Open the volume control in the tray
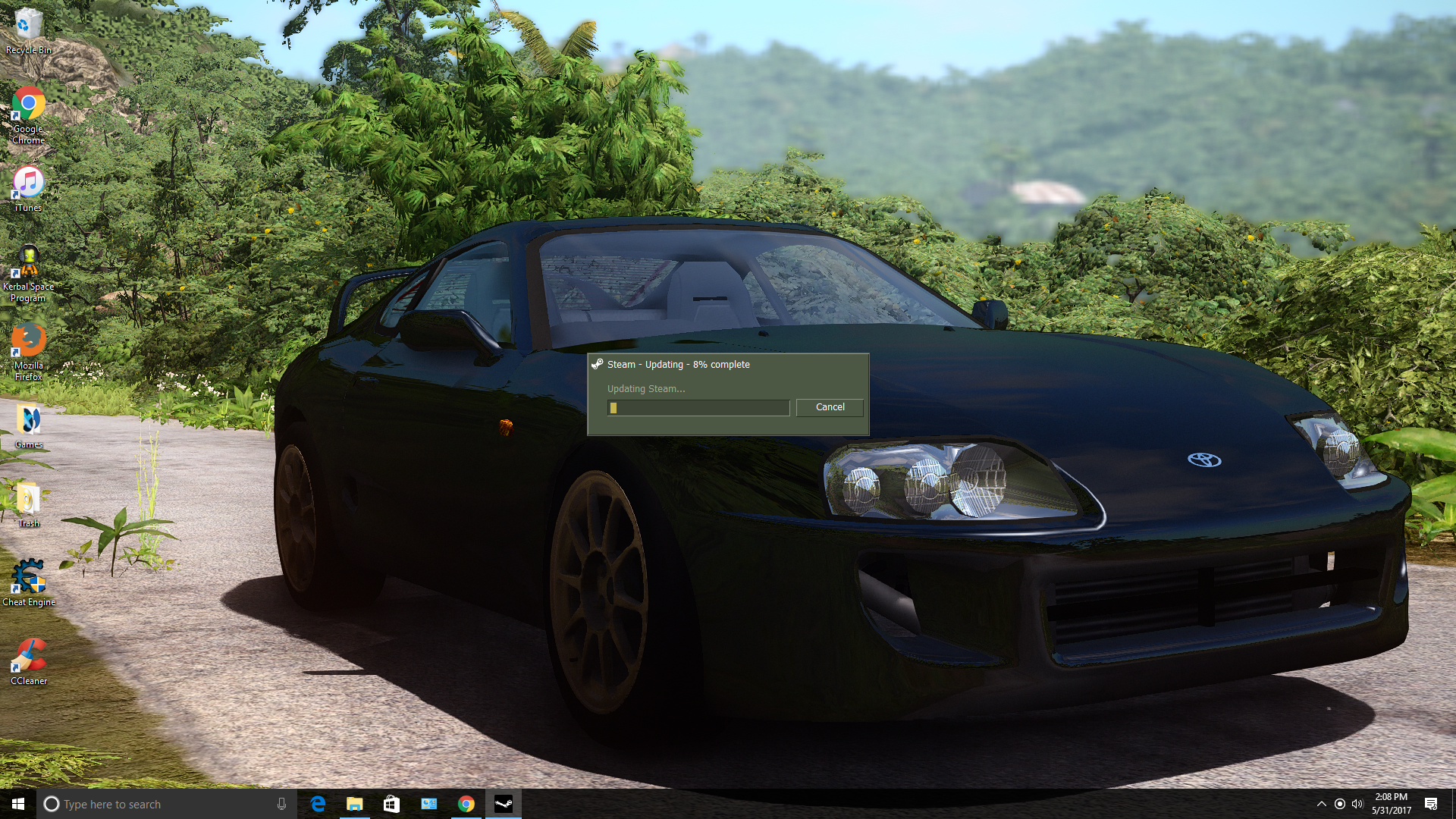Image resolution: width=1456 pixels, height=819 pixels. (1357, 804)
